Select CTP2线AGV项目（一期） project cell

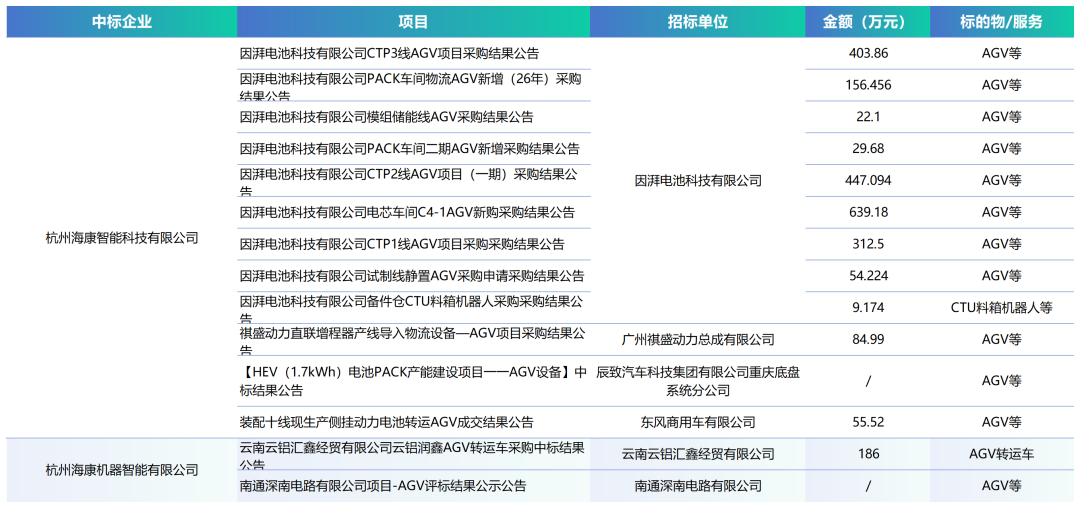pyautogui.click(x=413, y=180)
